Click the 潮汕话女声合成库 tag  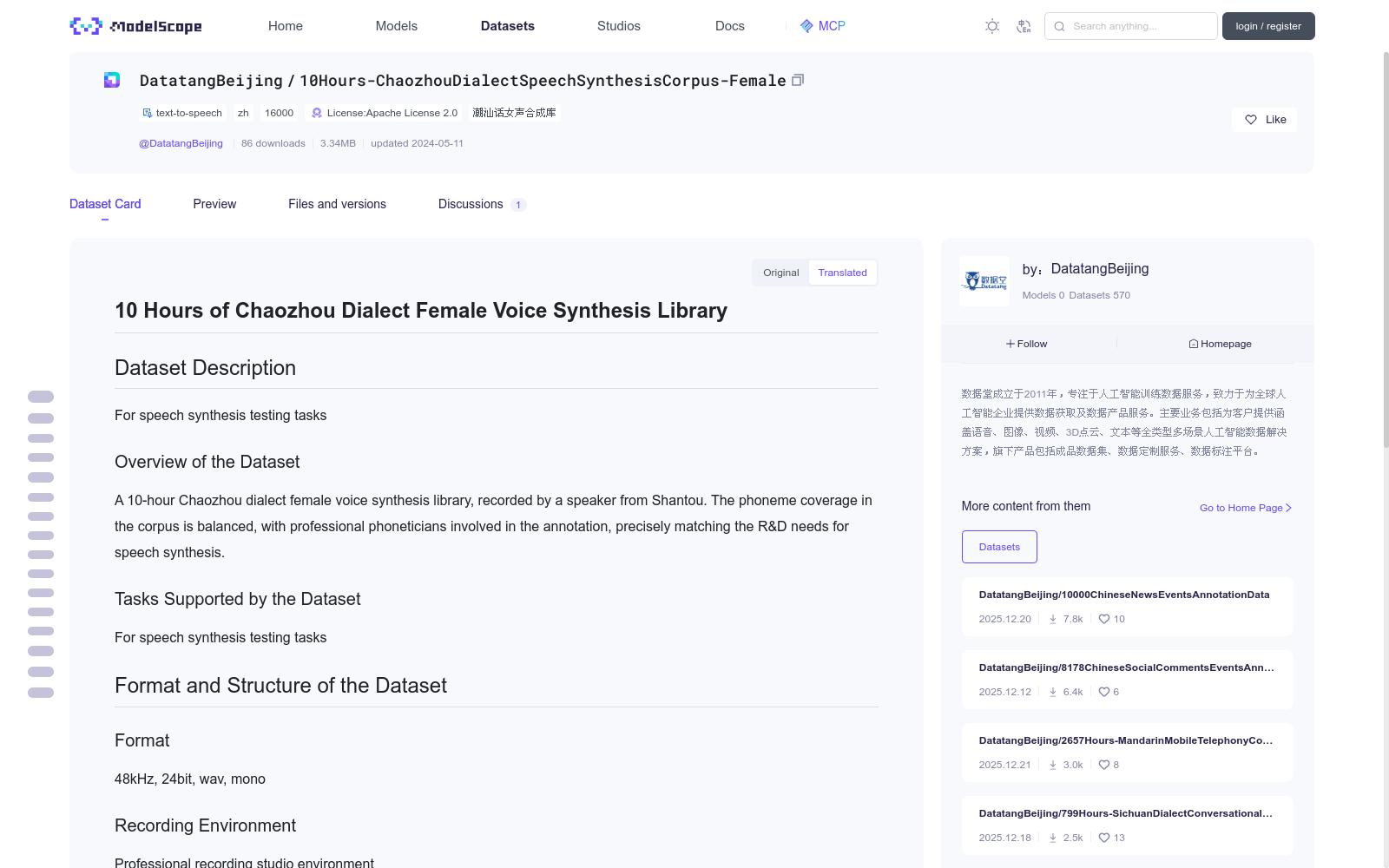click(514, 113)
